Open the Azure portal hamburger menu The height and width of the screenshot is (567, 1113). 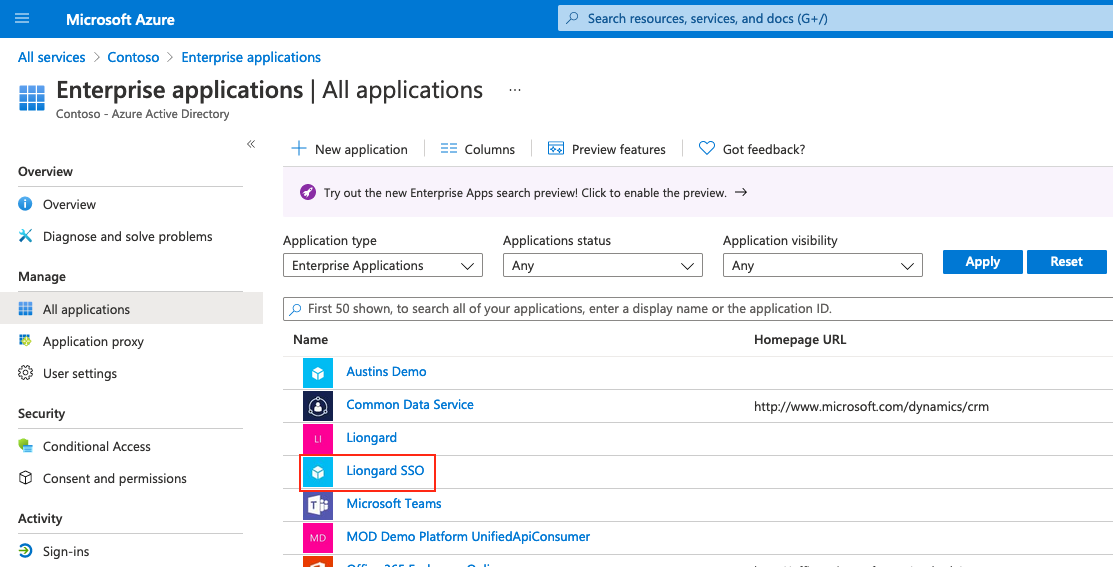(22, 18)
